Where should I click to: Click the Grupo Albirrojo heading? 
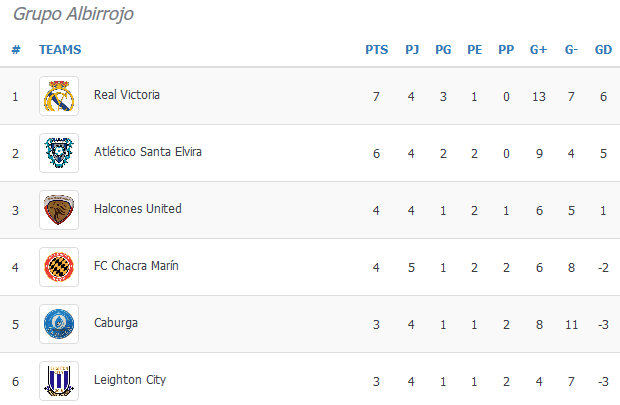(73, 14)
